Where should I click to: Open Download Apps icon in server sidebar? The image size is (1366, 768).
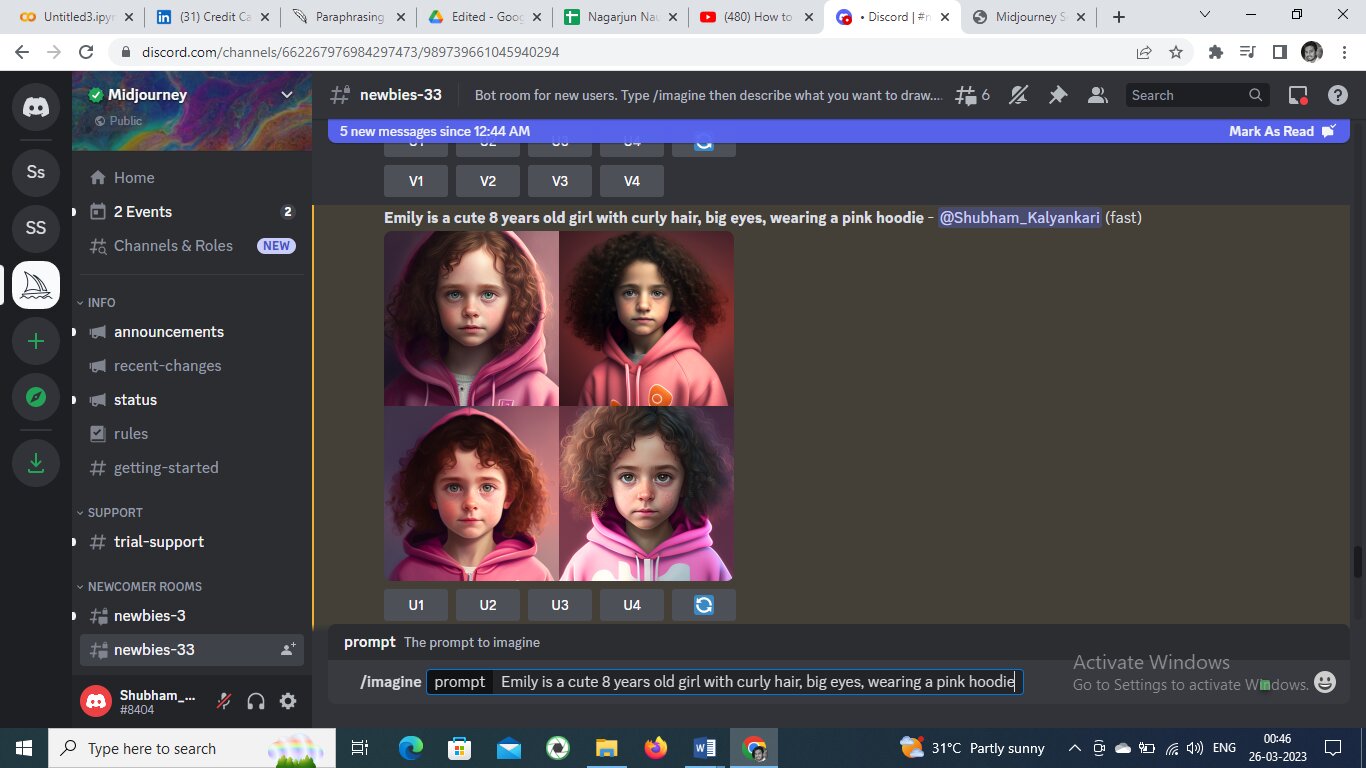click(x=36, y=463)
